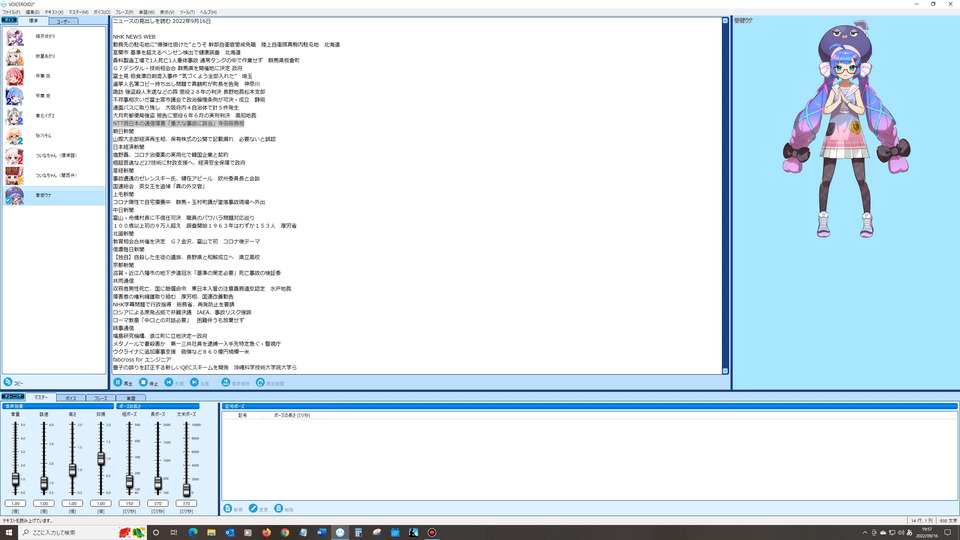Click the 再生時間 playback time icon
The width and height of the screenshot is (960, 540).
pyautogui.click(x=260, y=382)
